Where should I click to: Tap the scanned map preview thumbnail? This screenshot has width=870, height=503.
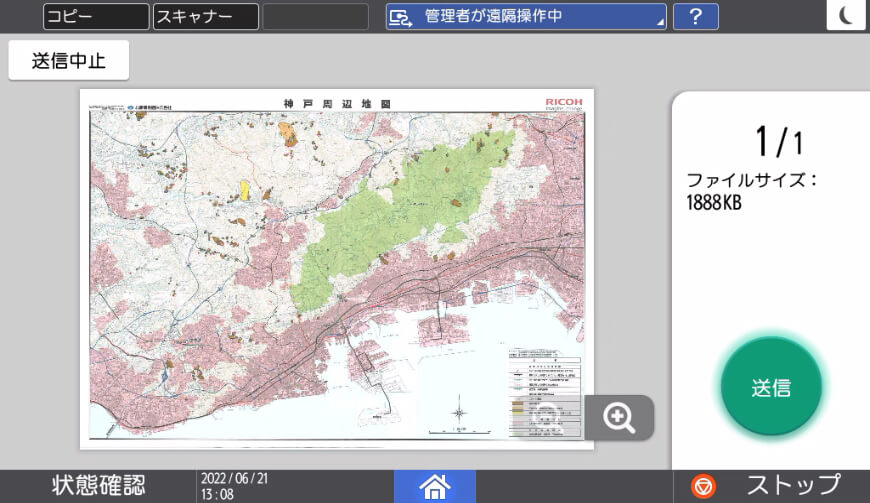pyautogui.click(x=336, y=268)
